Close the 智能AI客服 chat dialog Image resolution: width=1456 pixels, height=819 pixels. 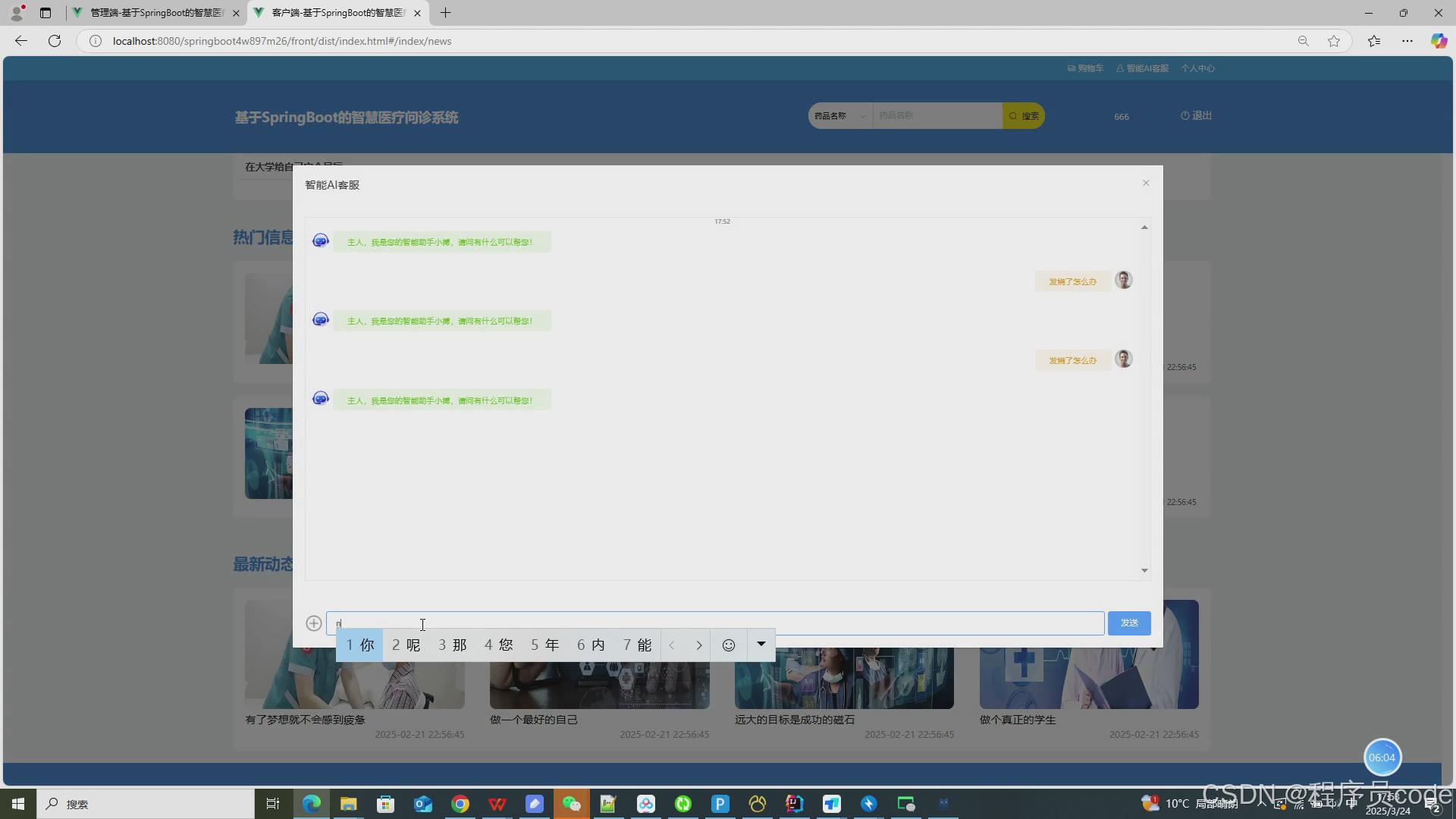click(x=1146, y=183)
